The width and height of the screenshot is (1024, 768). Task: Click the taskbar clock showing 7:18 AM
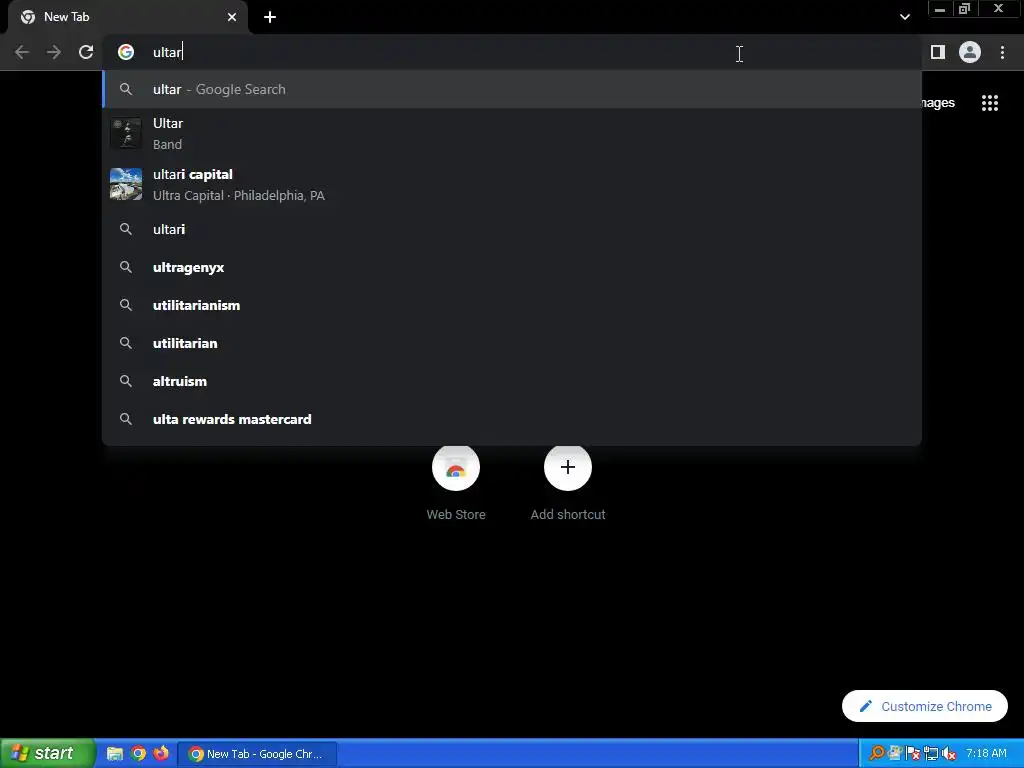click(x=986, y=753)
